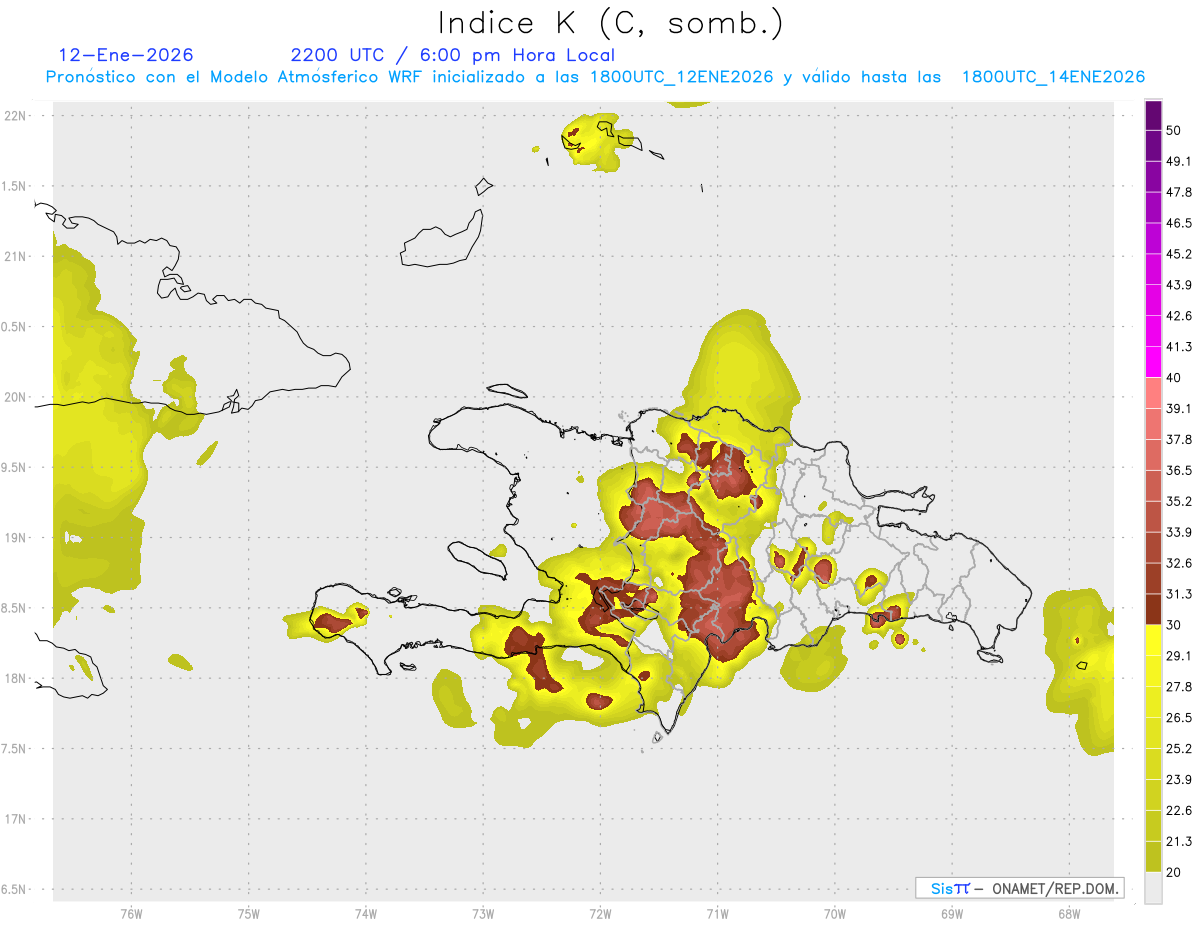This screenshot has height=927, width=1200.
Task: Click the "1800UTC_12ENE2026" initialization time text
Action: (682, 77)
